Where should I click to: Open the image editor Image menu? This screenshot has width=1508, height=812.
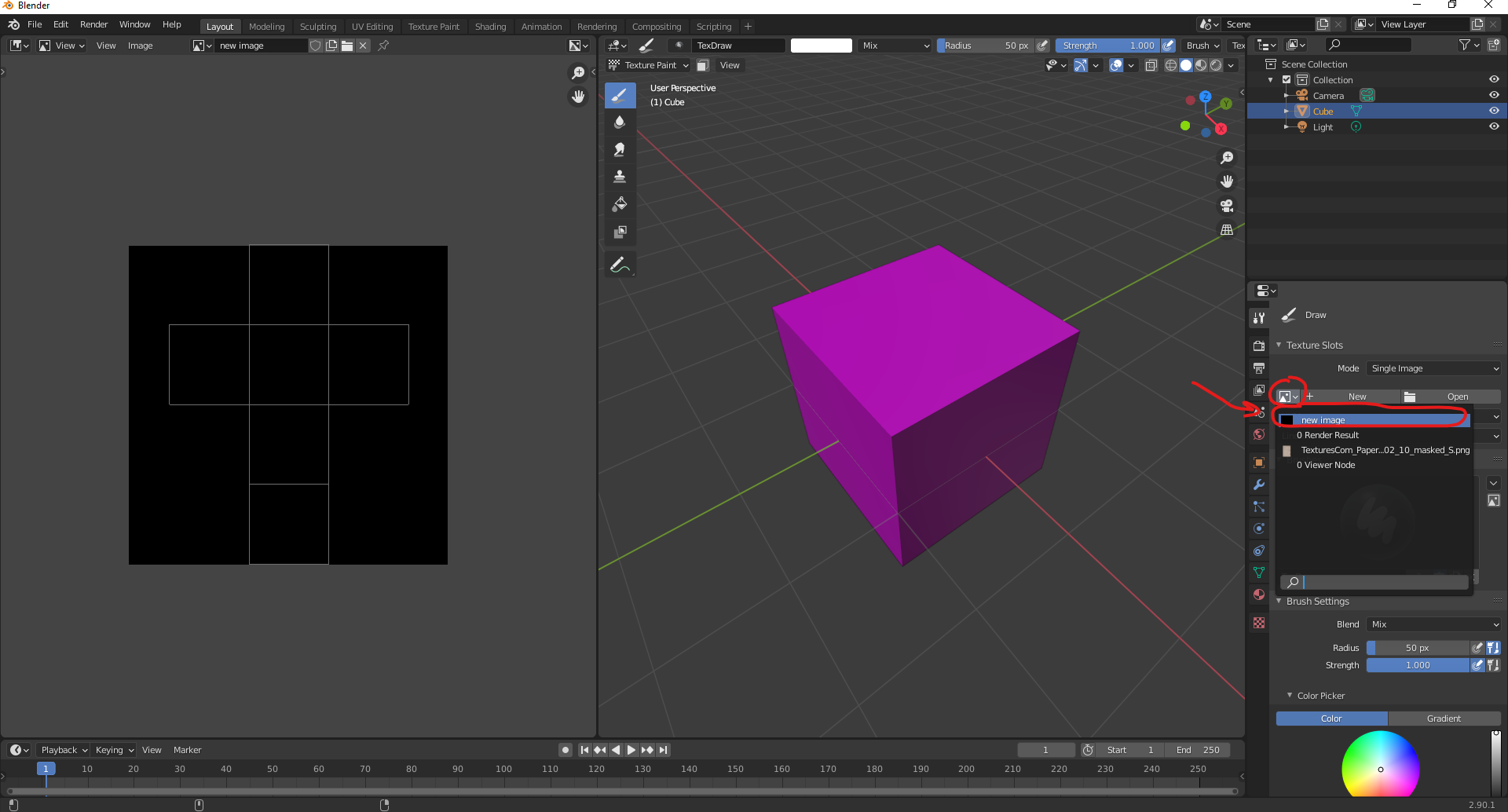(x=140, y=46)
